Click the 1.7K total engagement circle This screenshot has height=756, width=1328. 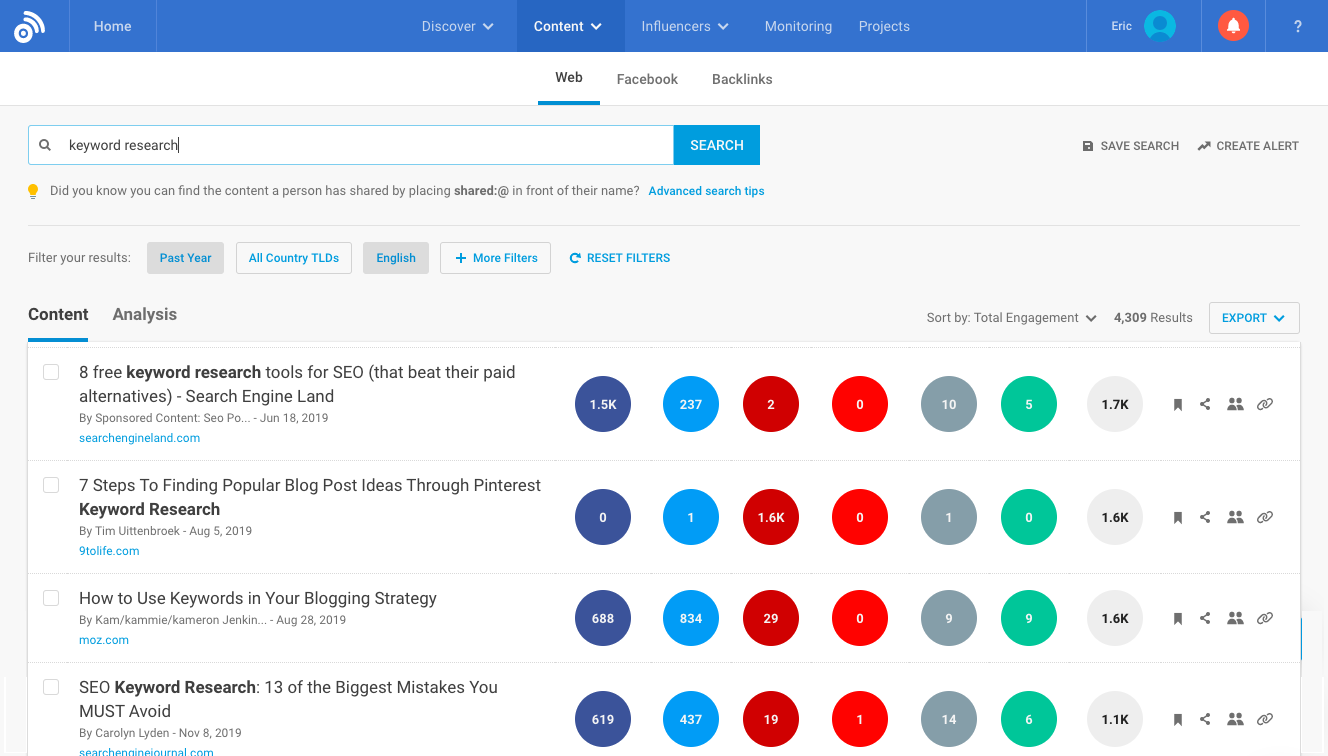[1115, 405]
